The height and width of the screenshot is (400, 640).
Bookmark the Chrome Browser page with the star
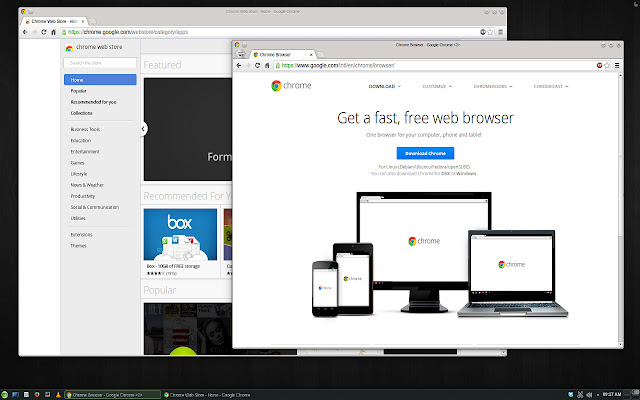tap(607, 65)
